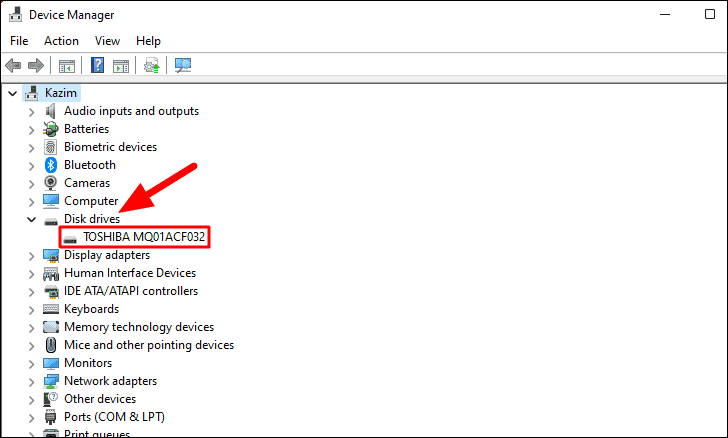Select the Ports (COM & LPT) entry
This screenshot has width=728, height=438.
[114, 417]
